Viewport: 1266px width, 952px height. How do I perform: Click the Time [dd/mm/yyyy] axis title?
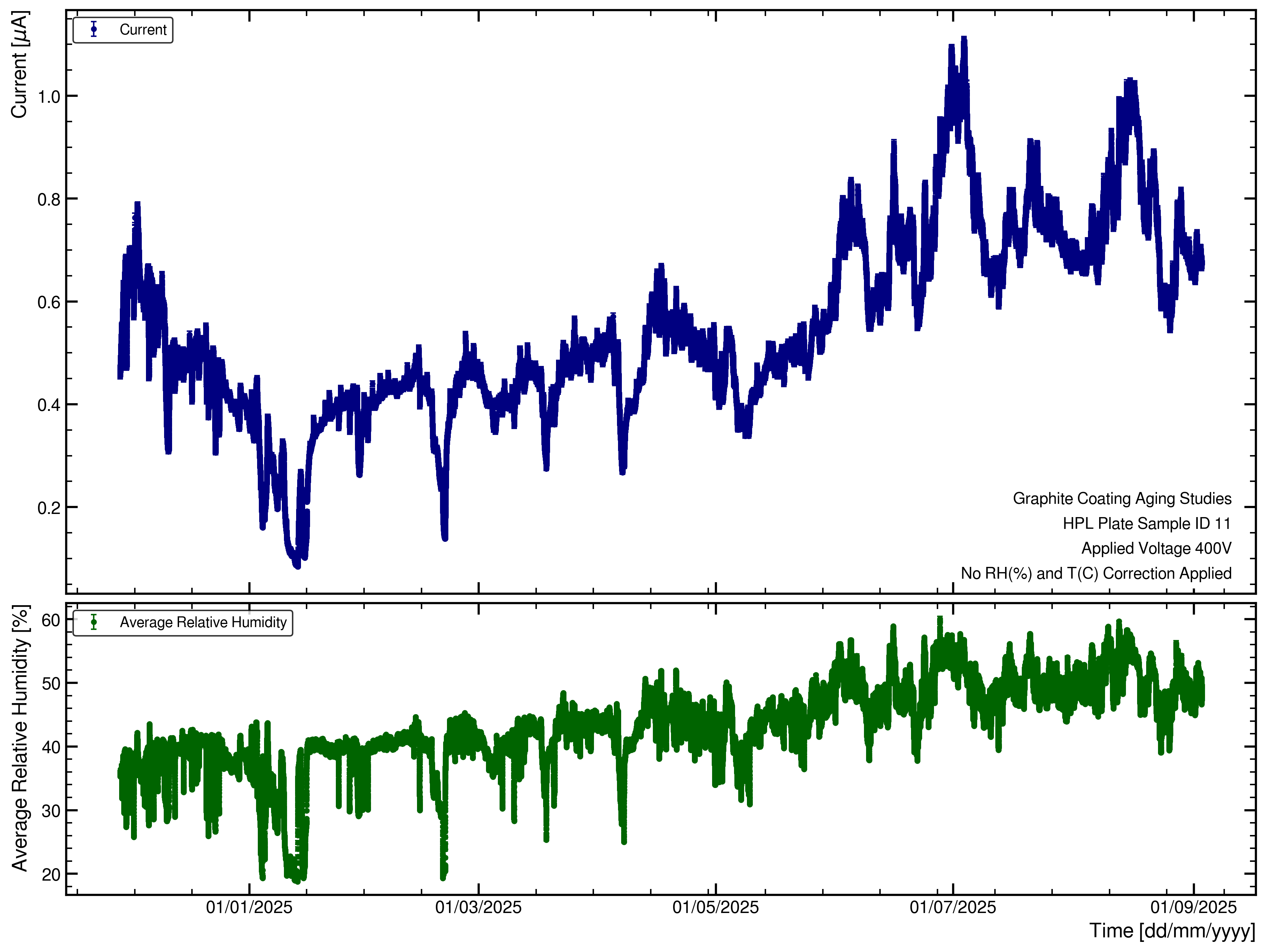(x=1172, y=931)
